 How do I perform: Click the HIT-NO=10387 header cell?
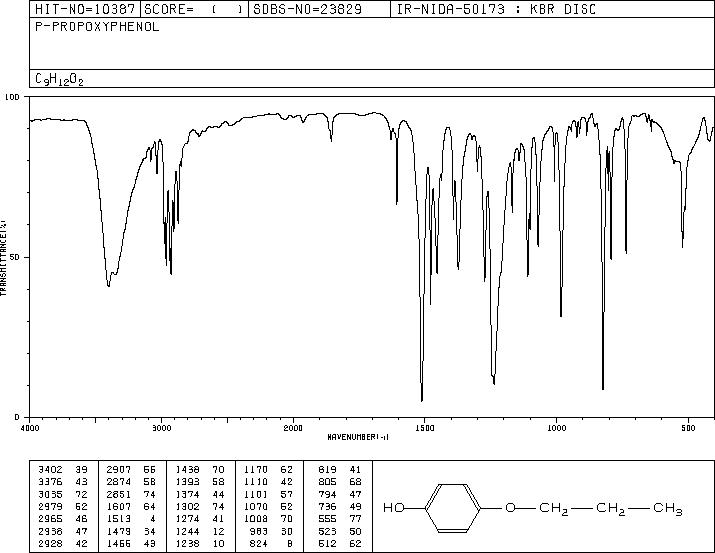click(x=85, y=9)
